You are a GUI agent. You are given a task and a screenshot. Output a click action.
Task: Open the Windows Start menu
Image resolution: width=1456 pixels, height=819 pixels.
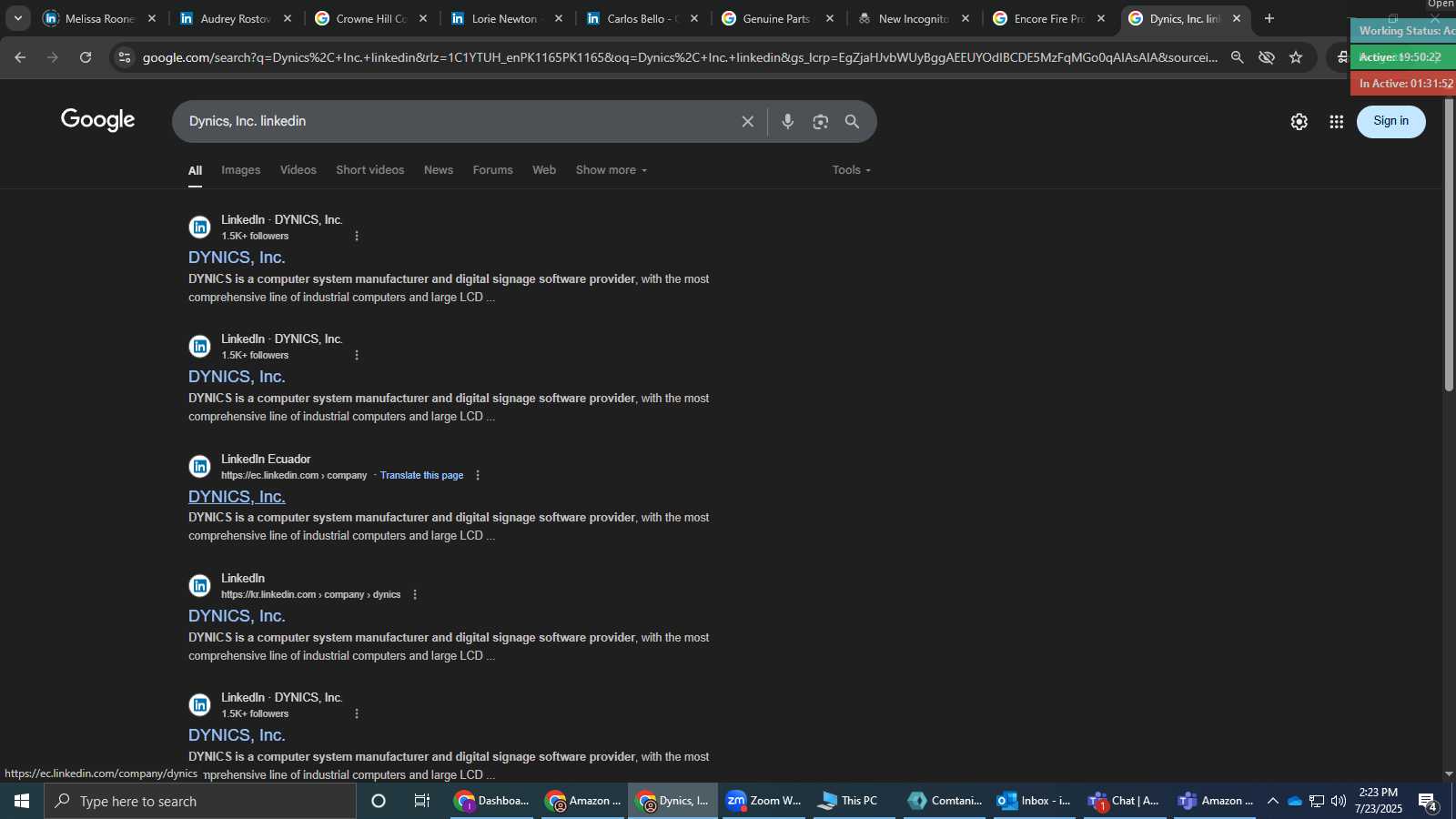tap(22, 801)
